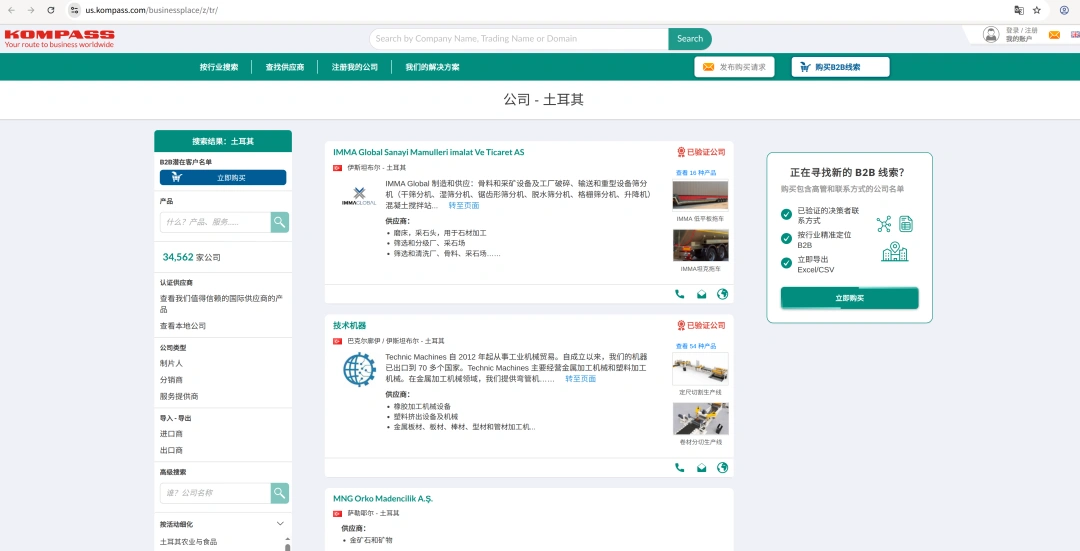Screen dimensions: 1080x551
Task: Open the 查找供应商 menu
Action: 285,67
